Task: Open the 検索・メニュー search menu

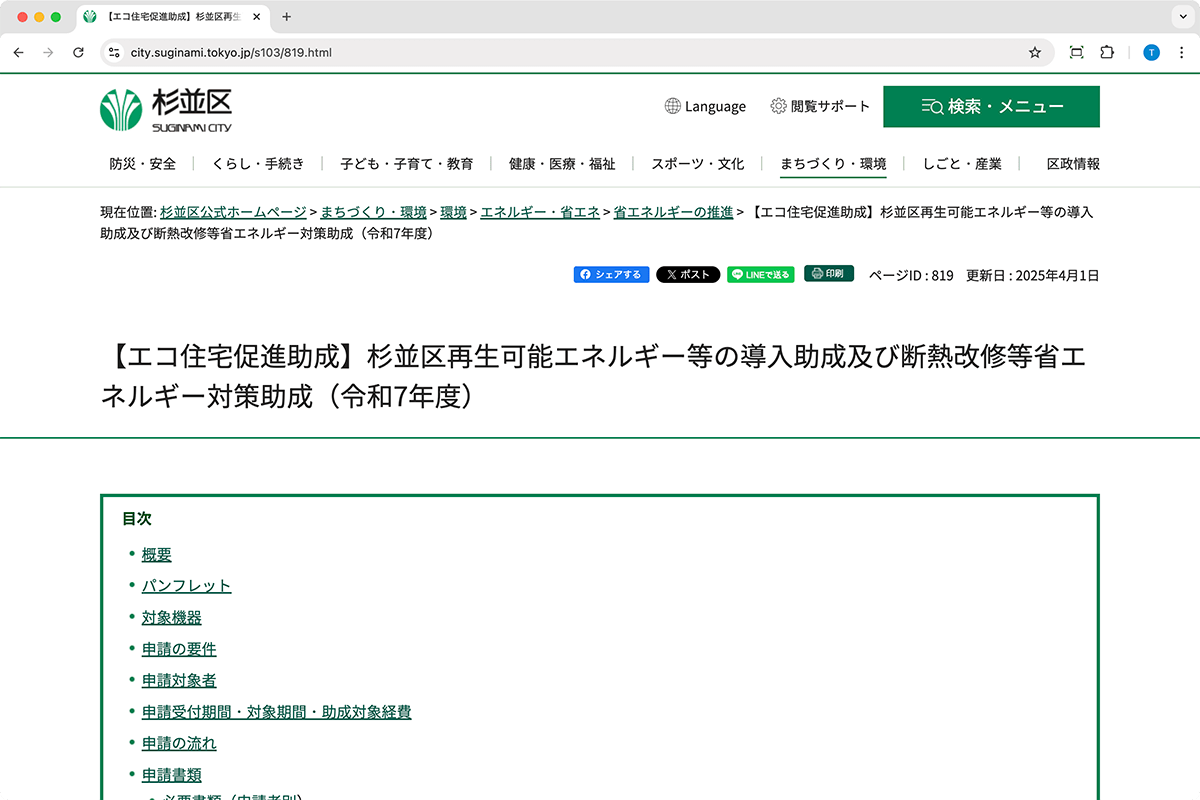Action: tap(991, 106)
